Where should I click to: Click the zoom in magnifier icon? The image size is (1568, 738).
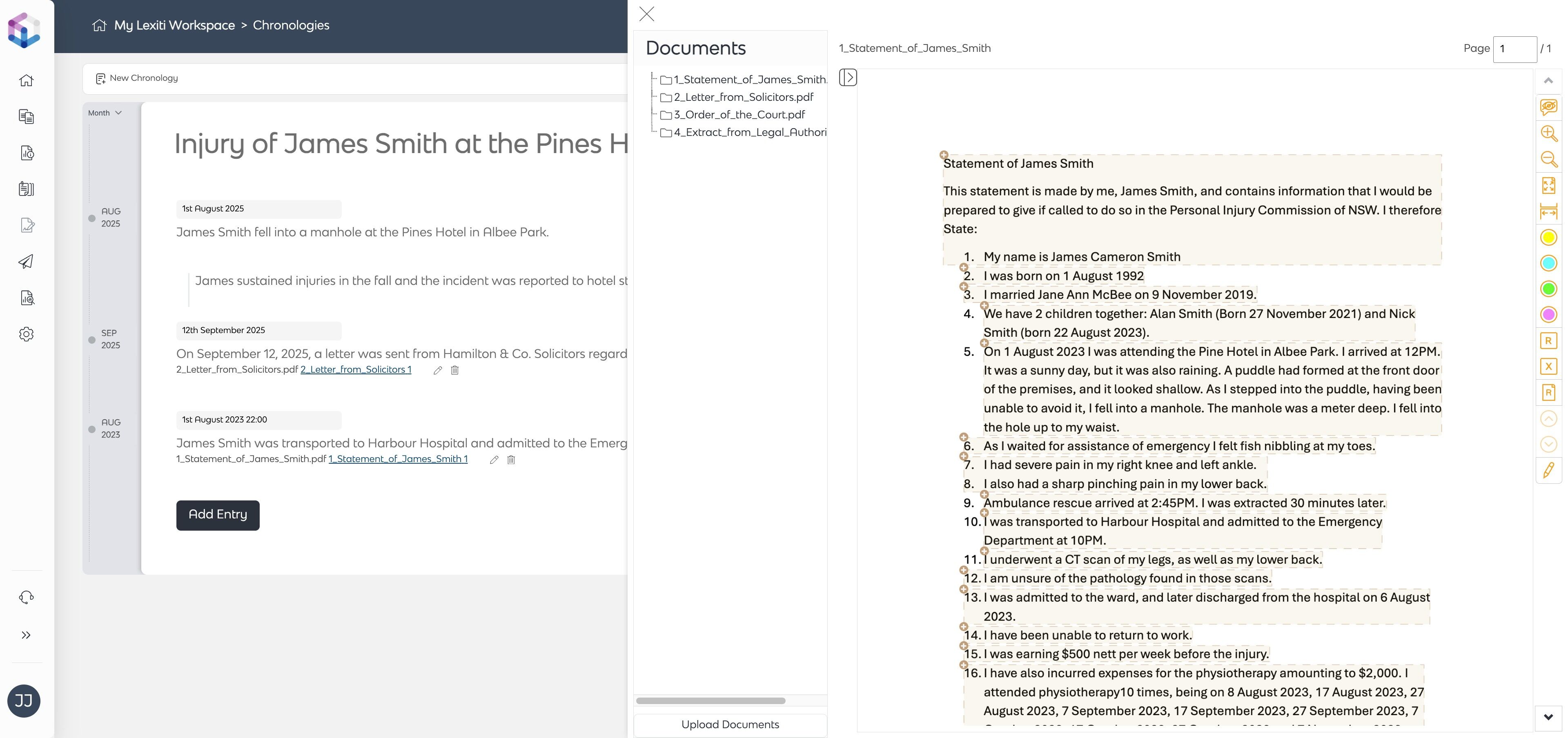pos(1548,133)
